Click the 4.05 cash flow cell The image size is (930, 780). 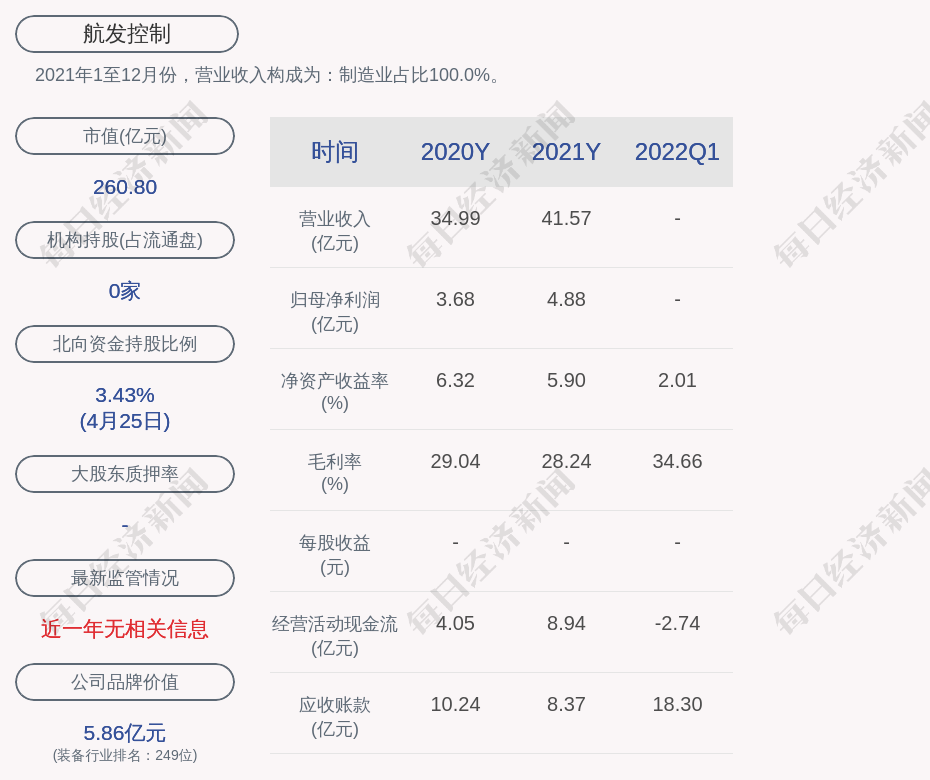tap(455, 623)
